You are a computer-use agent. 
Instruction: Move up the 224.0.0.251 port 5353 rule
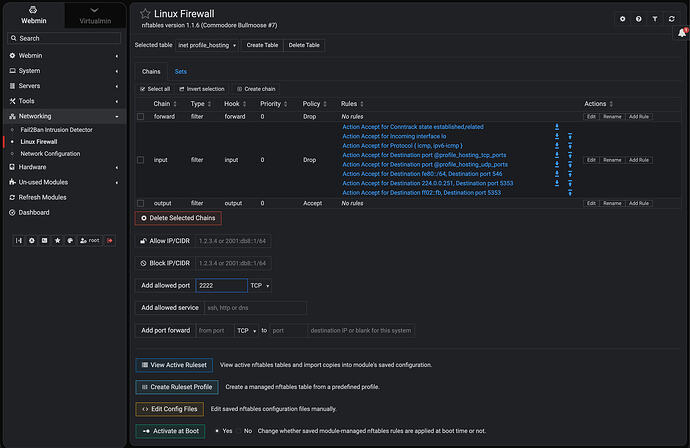tap(570, 184)
